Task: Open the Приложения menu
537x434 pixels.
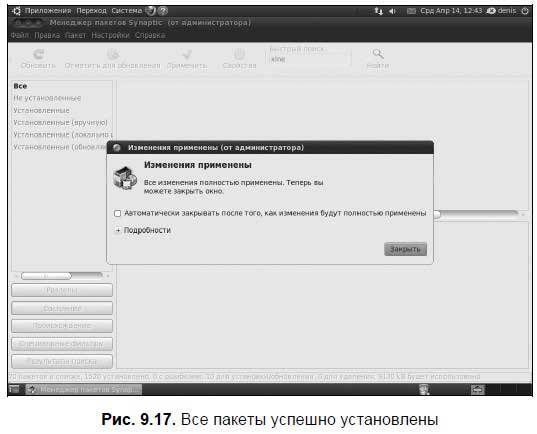Action: pyautogui.click(x=48, y=11)
